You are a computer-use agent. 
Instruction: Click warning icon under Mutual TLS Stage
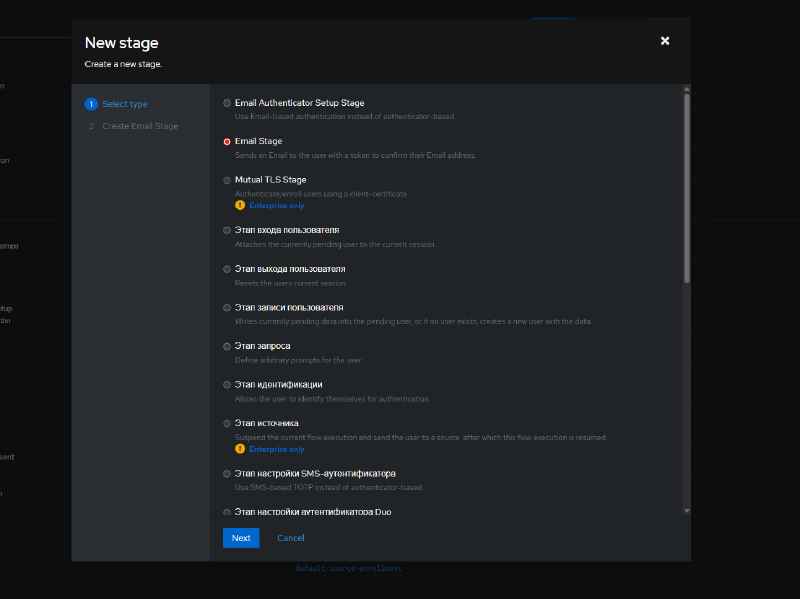click(240, 205)
